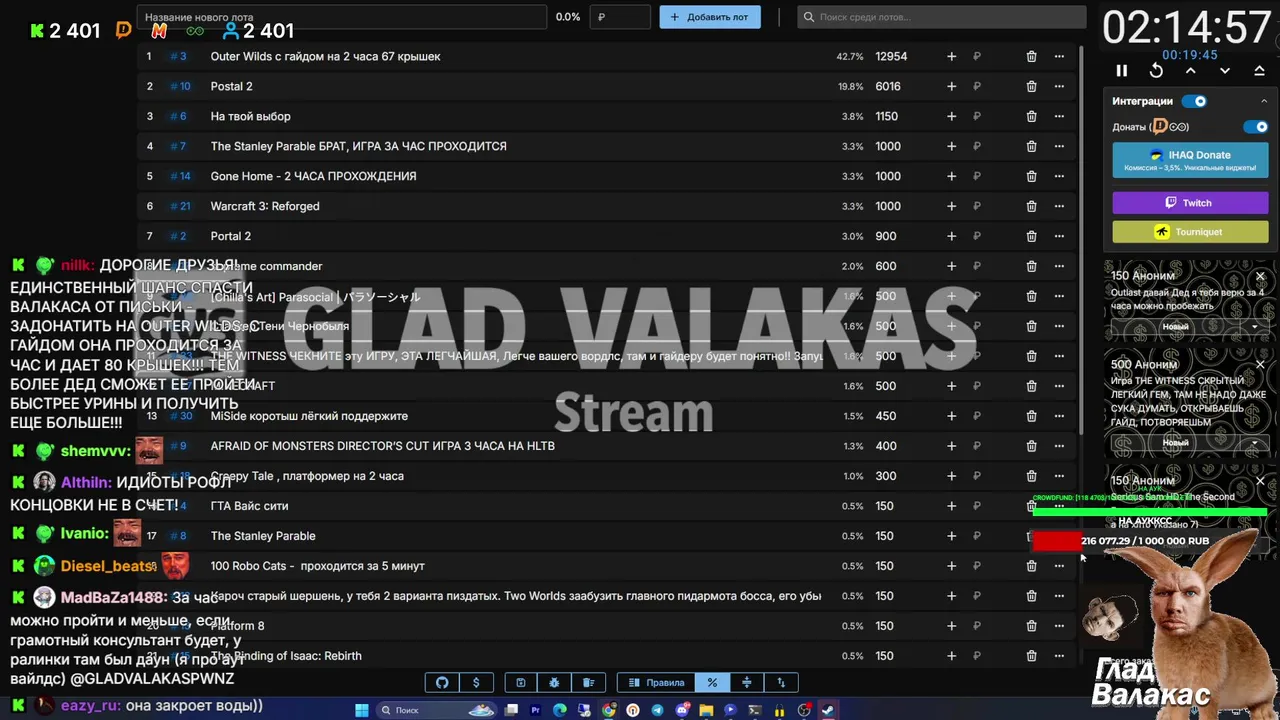Image resolution: width=1280 pixels, height=720 pixels.
Task: Delete the На твой выбор lot
Action: coord(1031,117)
